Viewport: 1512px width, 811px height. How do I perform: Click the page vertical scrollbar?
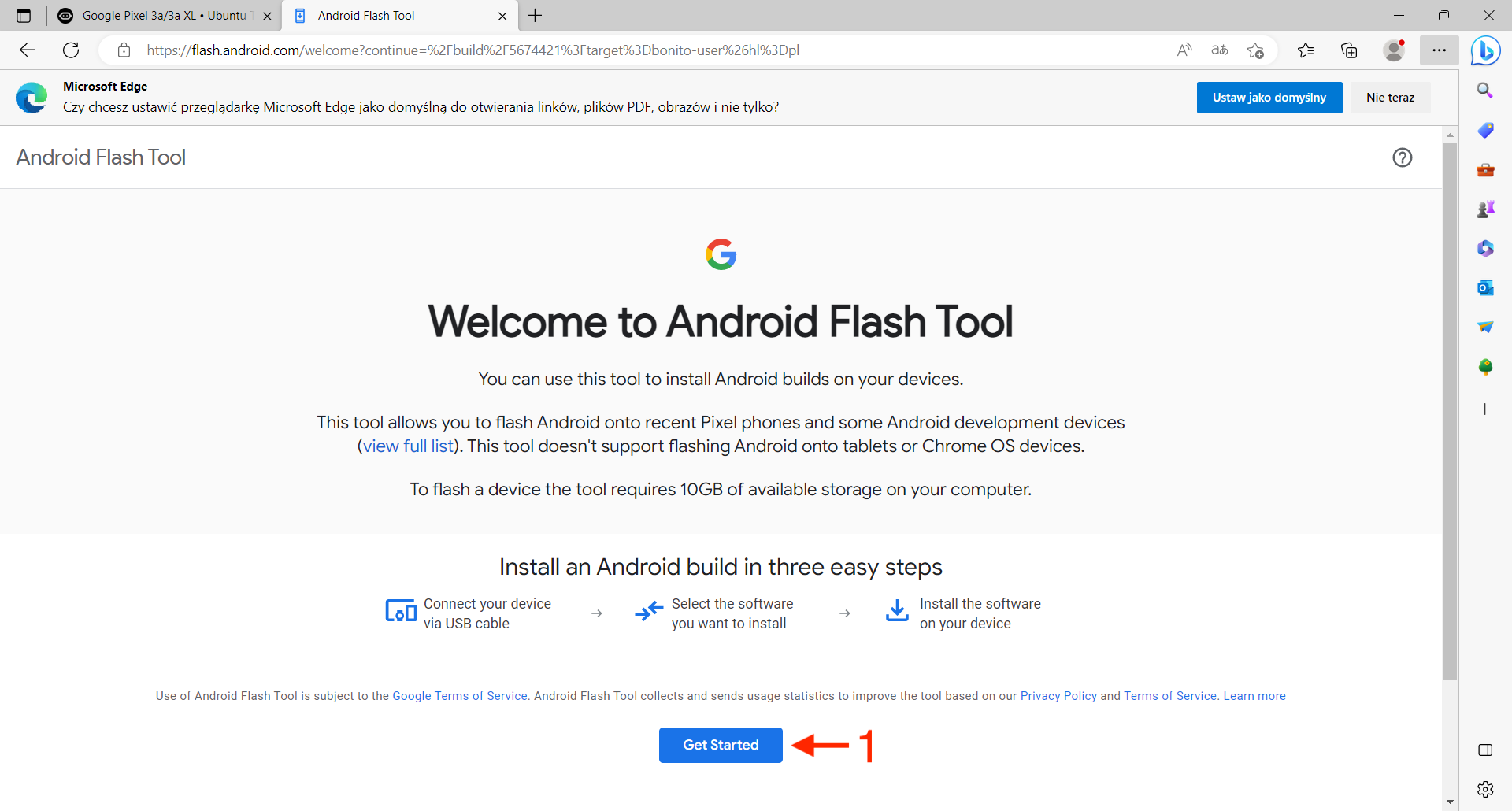(1450, 409)
